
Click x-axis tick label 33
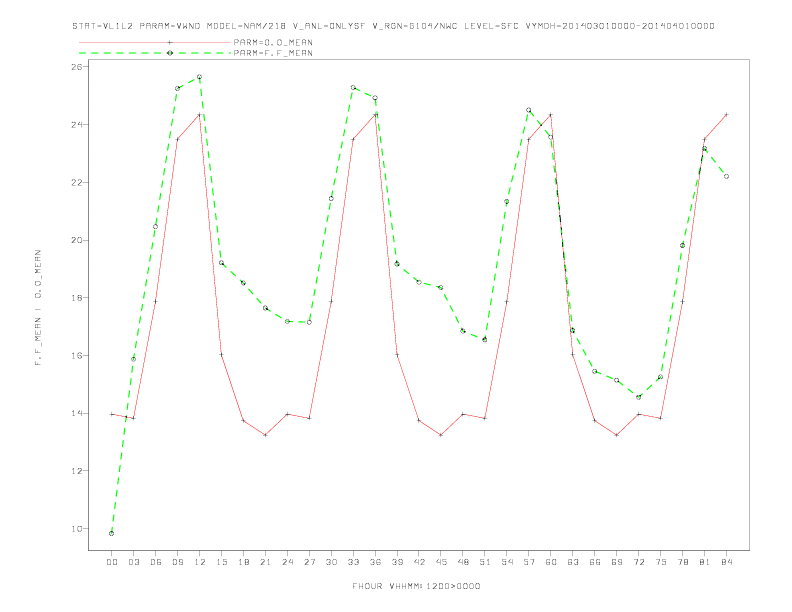click(353, 562)
